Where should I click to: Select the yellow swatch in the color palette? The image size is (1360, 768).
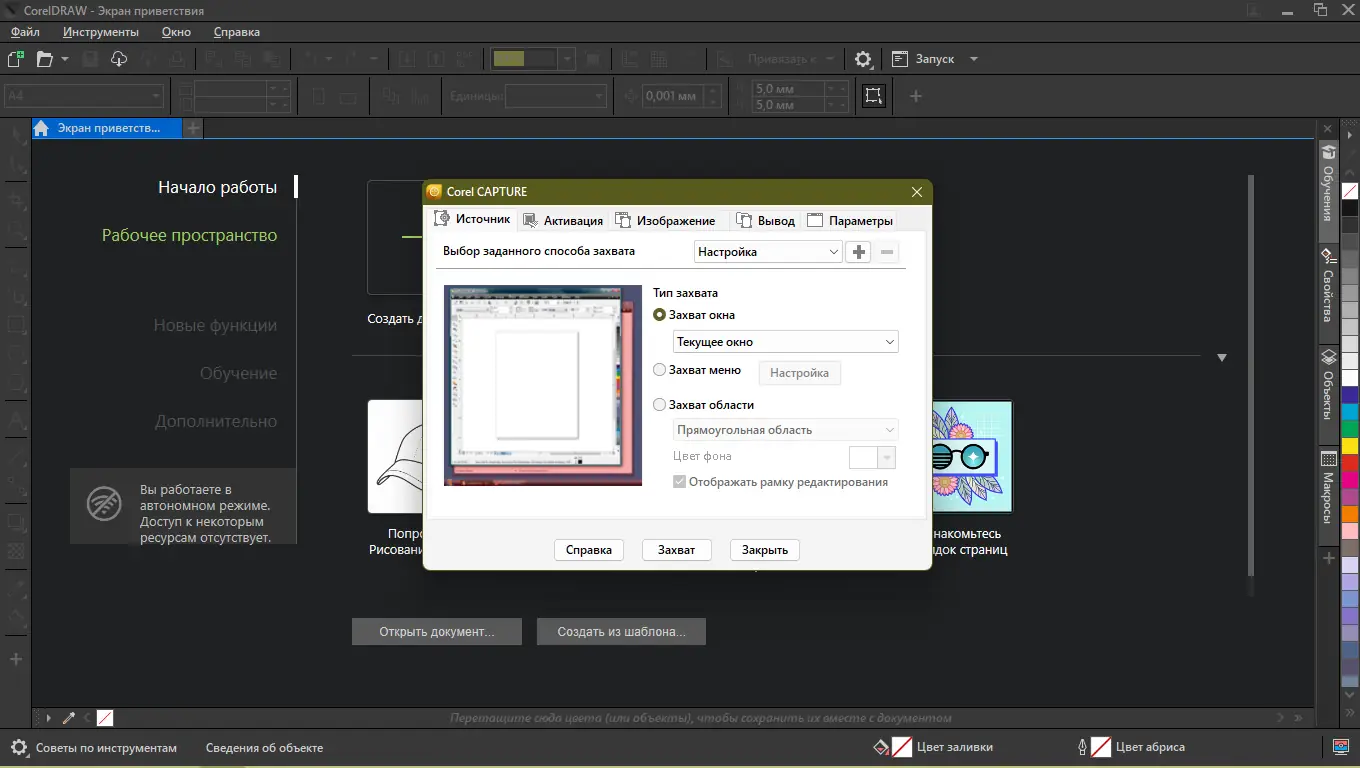pyautogui.click(x=1350, y=446)
